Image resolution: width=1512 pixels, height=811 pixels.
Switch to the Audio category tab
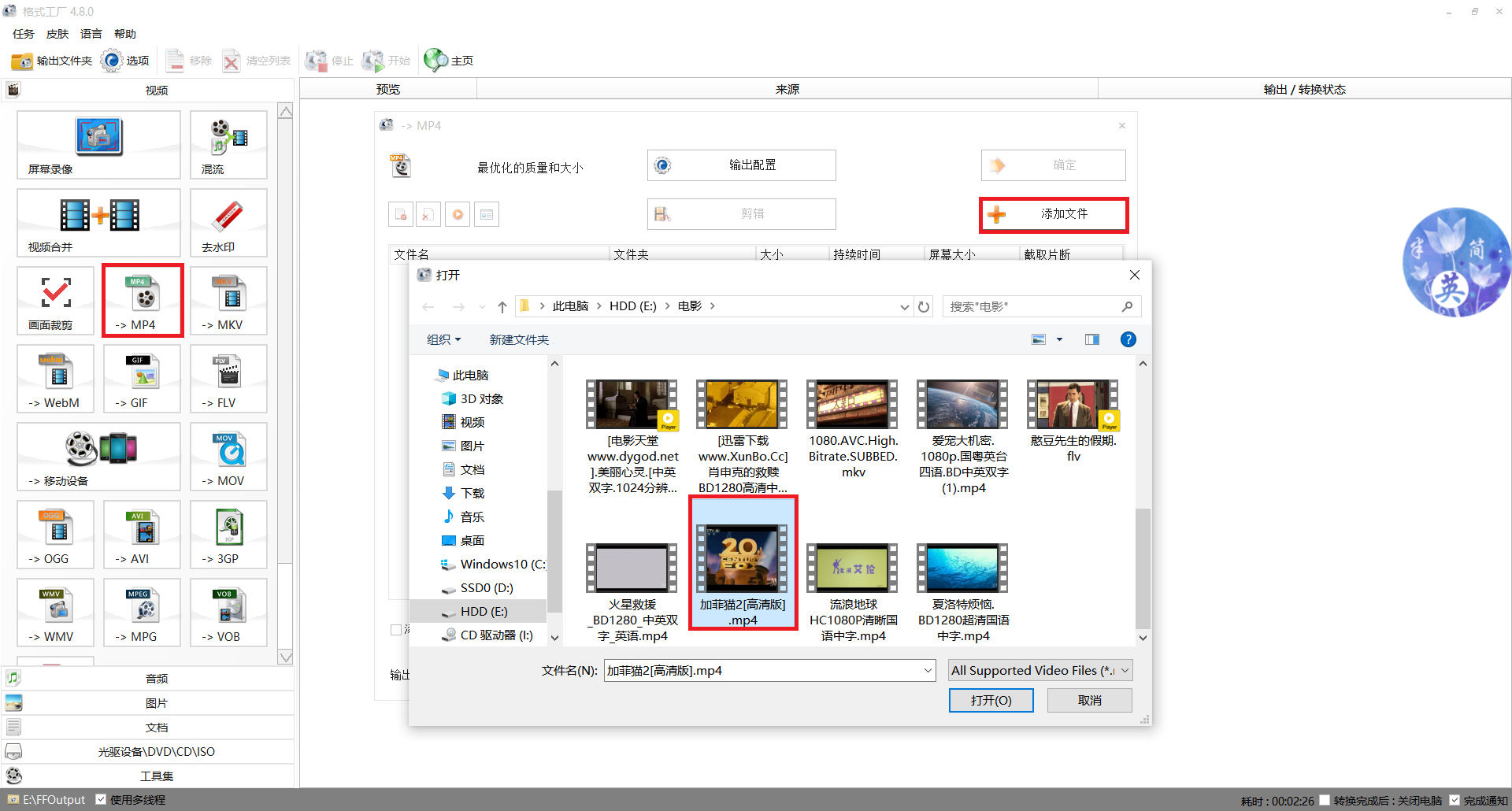[156, 678]
